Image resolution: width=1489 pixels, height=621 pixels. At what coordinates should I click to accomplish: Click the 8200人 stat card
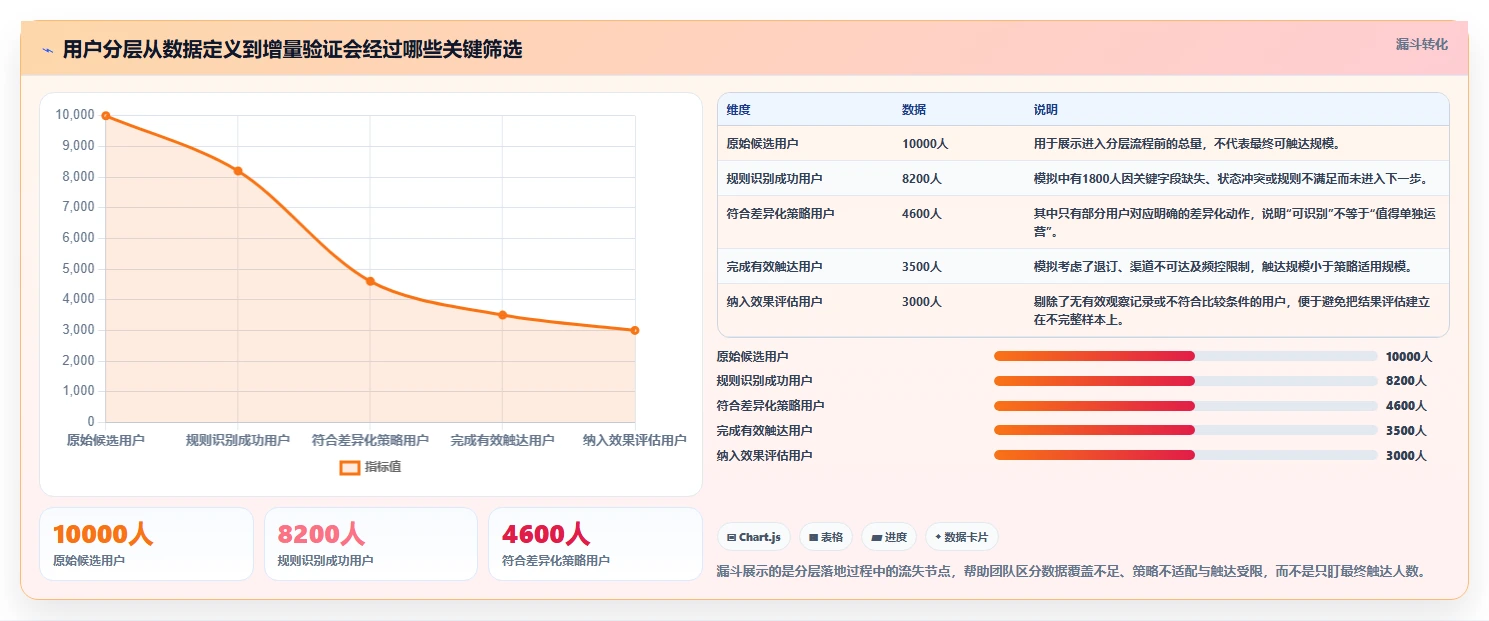(x=371, y=544)
